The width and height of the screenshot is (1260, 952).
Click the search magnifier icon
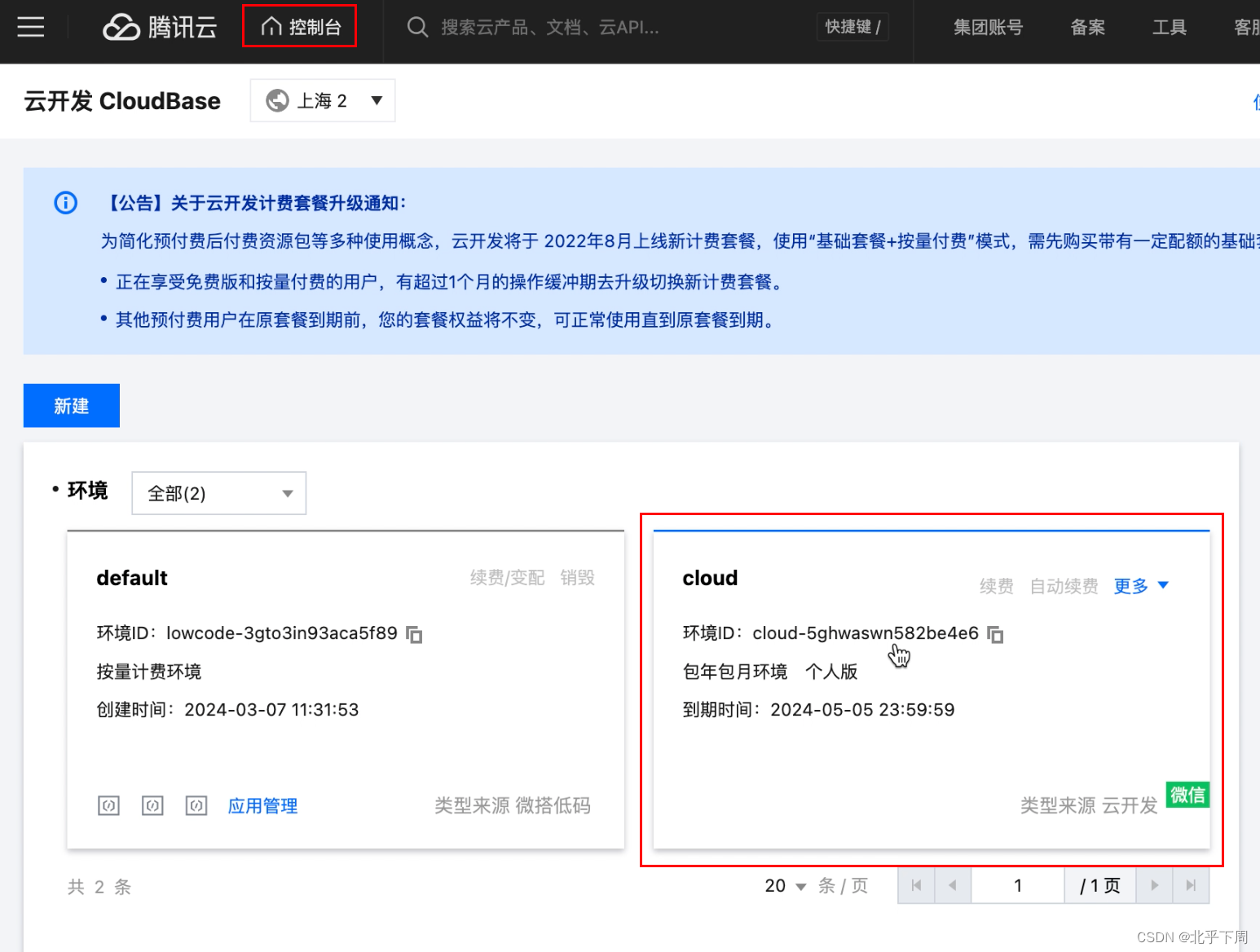point(417,27)
